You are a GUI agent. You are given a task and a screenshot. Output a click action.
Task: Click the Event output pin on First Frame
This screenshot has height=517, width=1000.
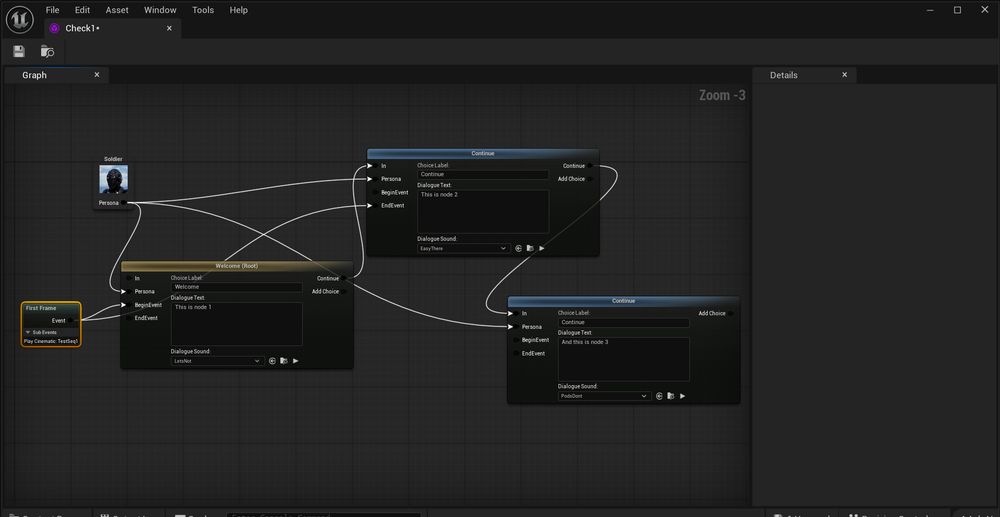click(x=71, y=321)
